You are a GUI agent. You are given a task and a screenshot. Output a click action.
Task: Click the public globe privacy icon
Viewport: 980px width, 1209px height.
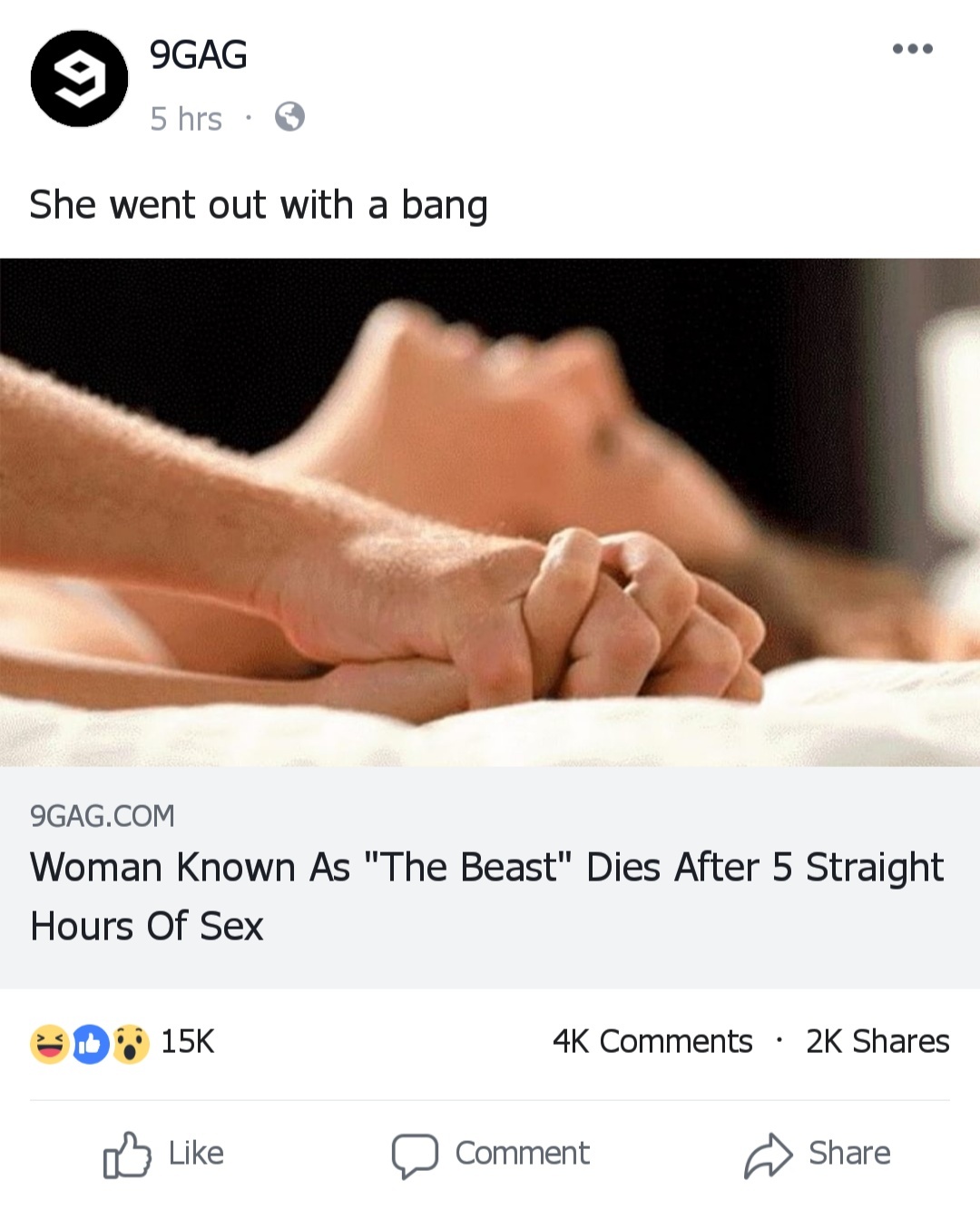289,117
